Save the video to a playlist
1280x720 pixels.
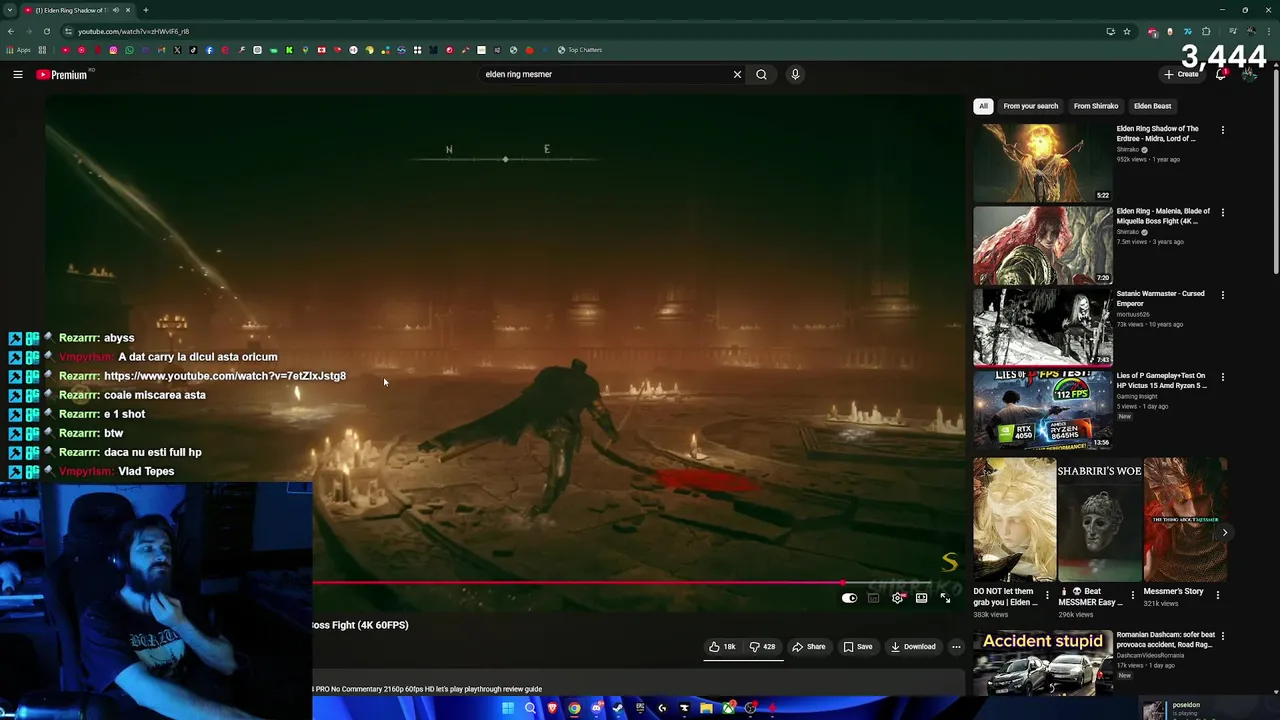[x=858, y=647]
